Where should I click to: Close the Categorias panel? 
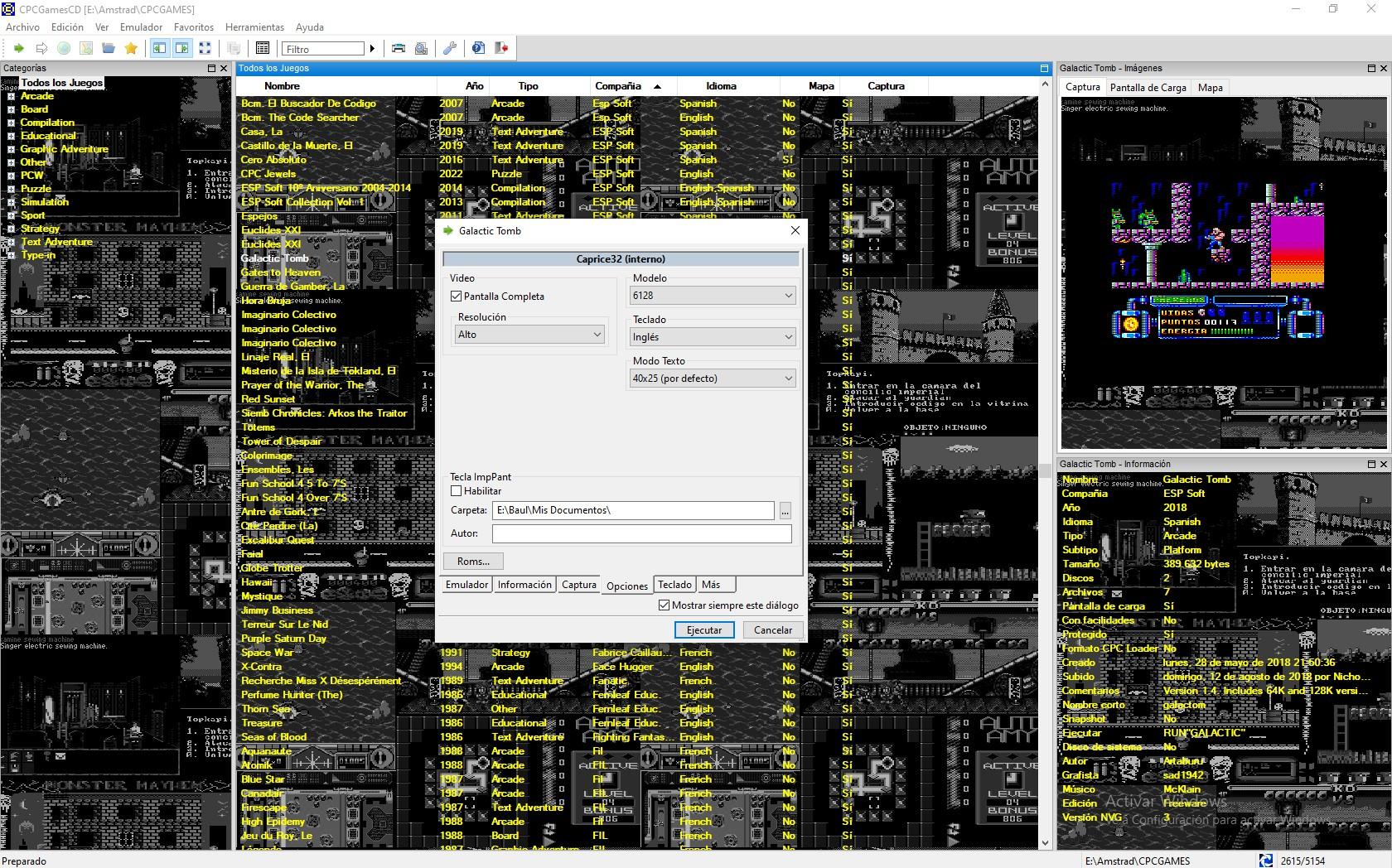(x=224, y=68)
